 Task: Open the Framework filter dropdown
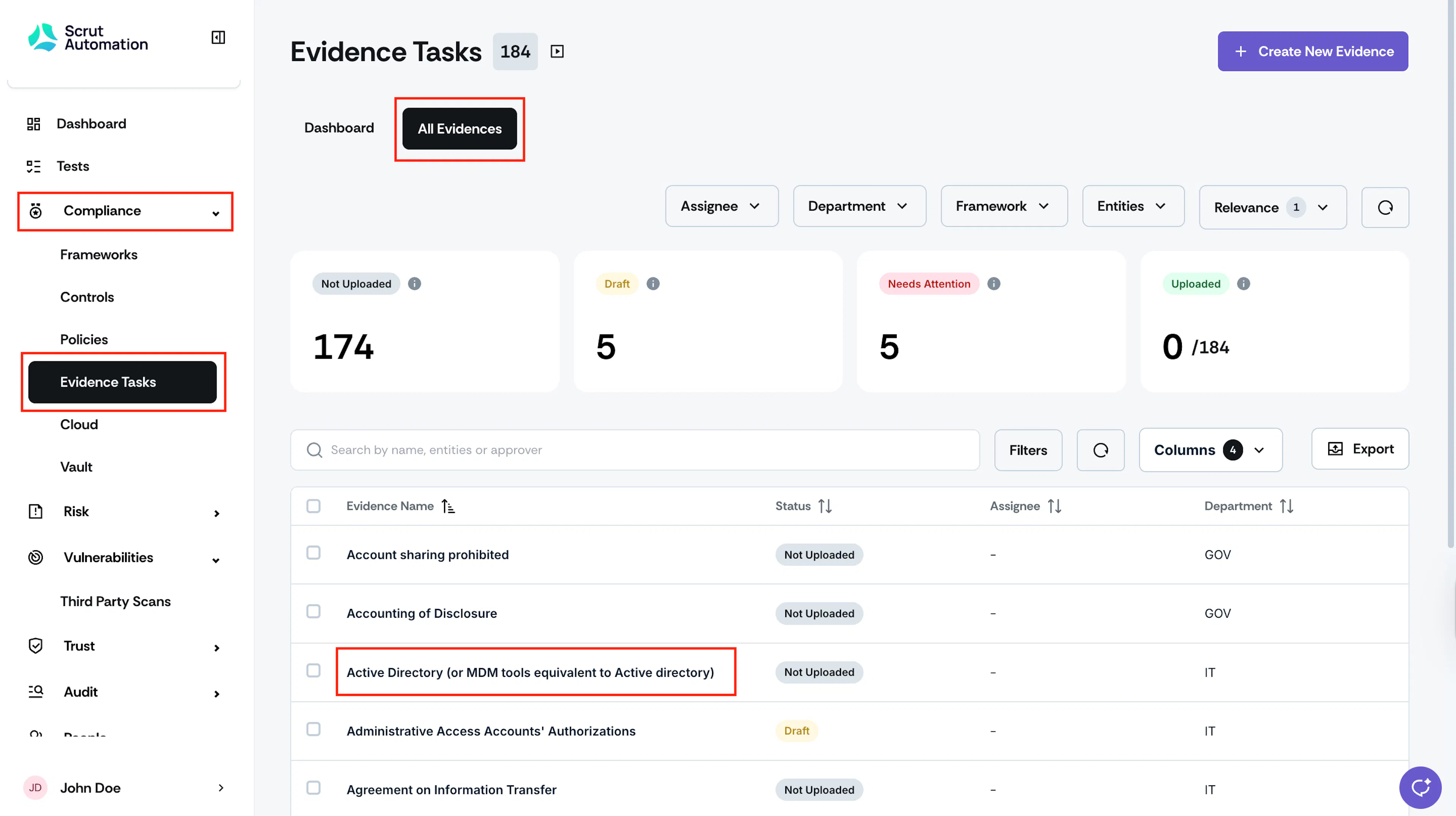point(1004,206)
